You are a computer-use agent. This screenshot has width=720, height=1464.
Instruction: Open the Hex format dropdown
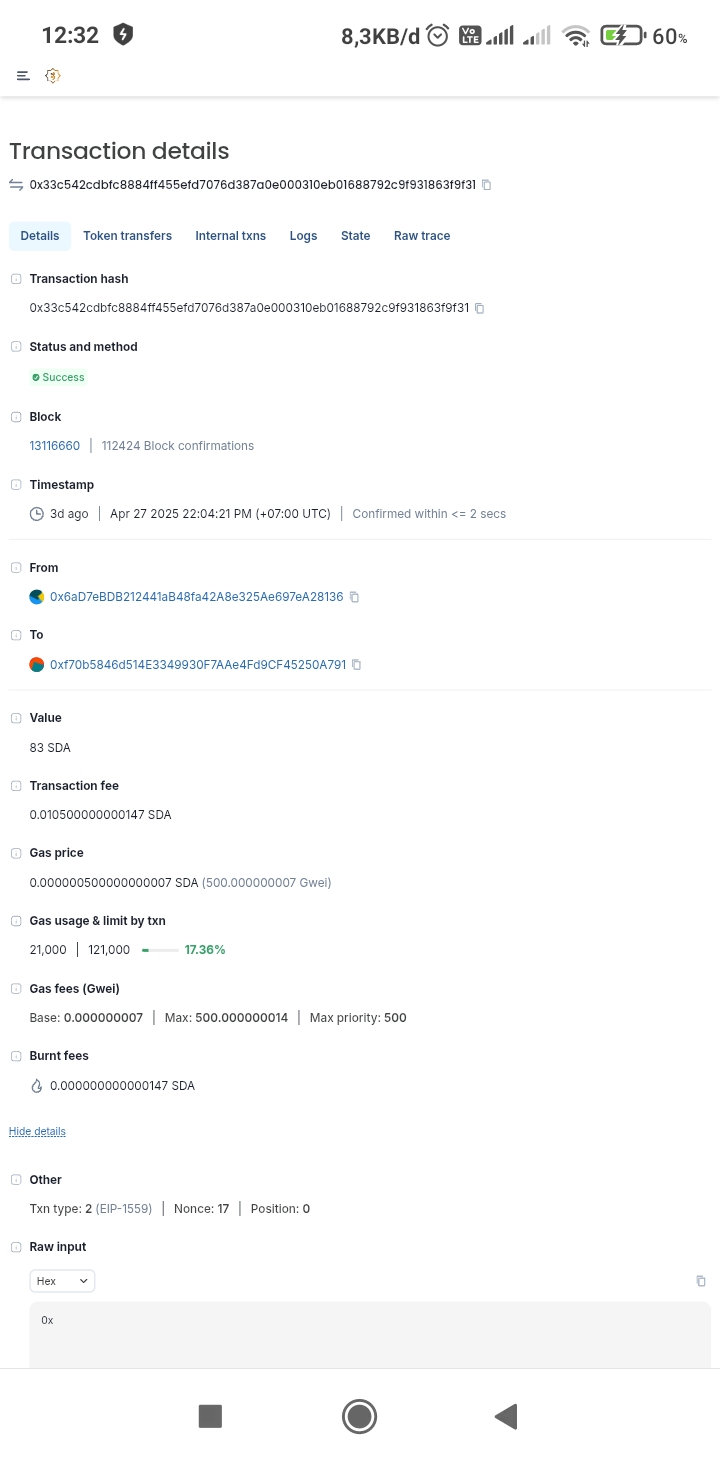[62, 1281]
